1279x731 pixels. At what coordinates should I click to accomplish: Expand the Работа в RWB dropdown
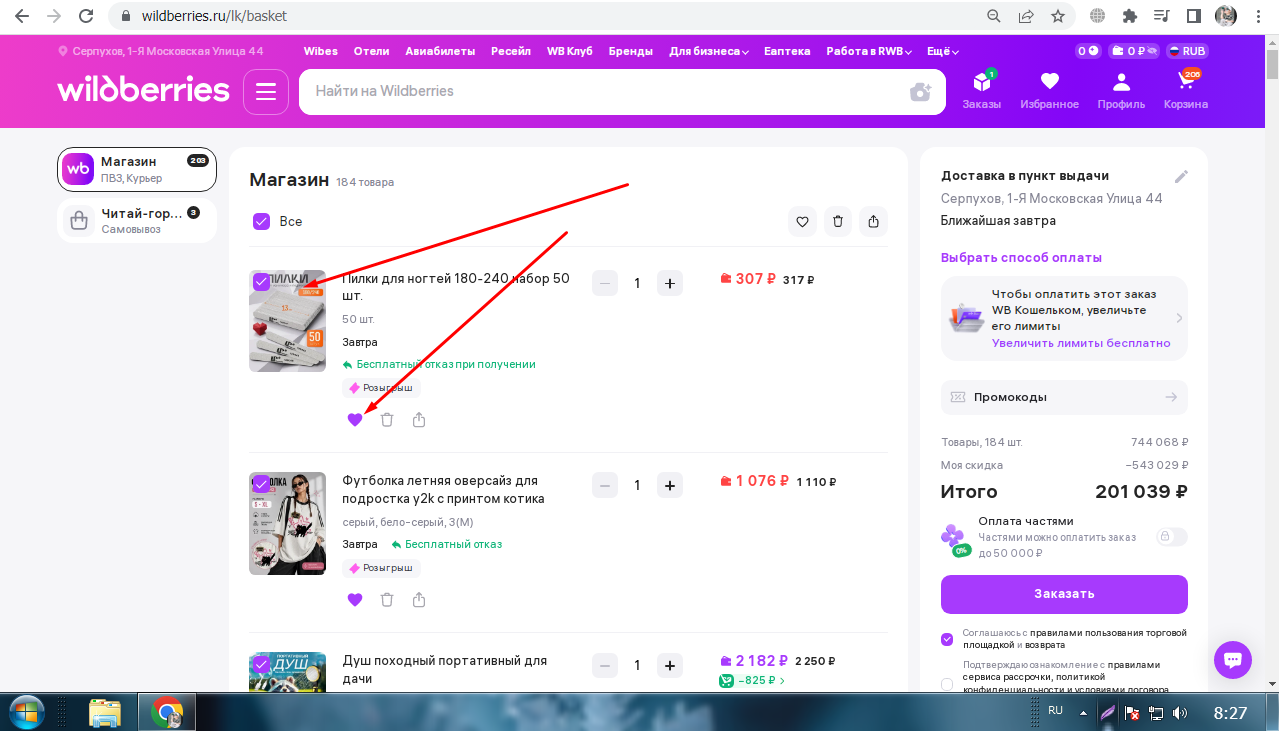[870, 51]
